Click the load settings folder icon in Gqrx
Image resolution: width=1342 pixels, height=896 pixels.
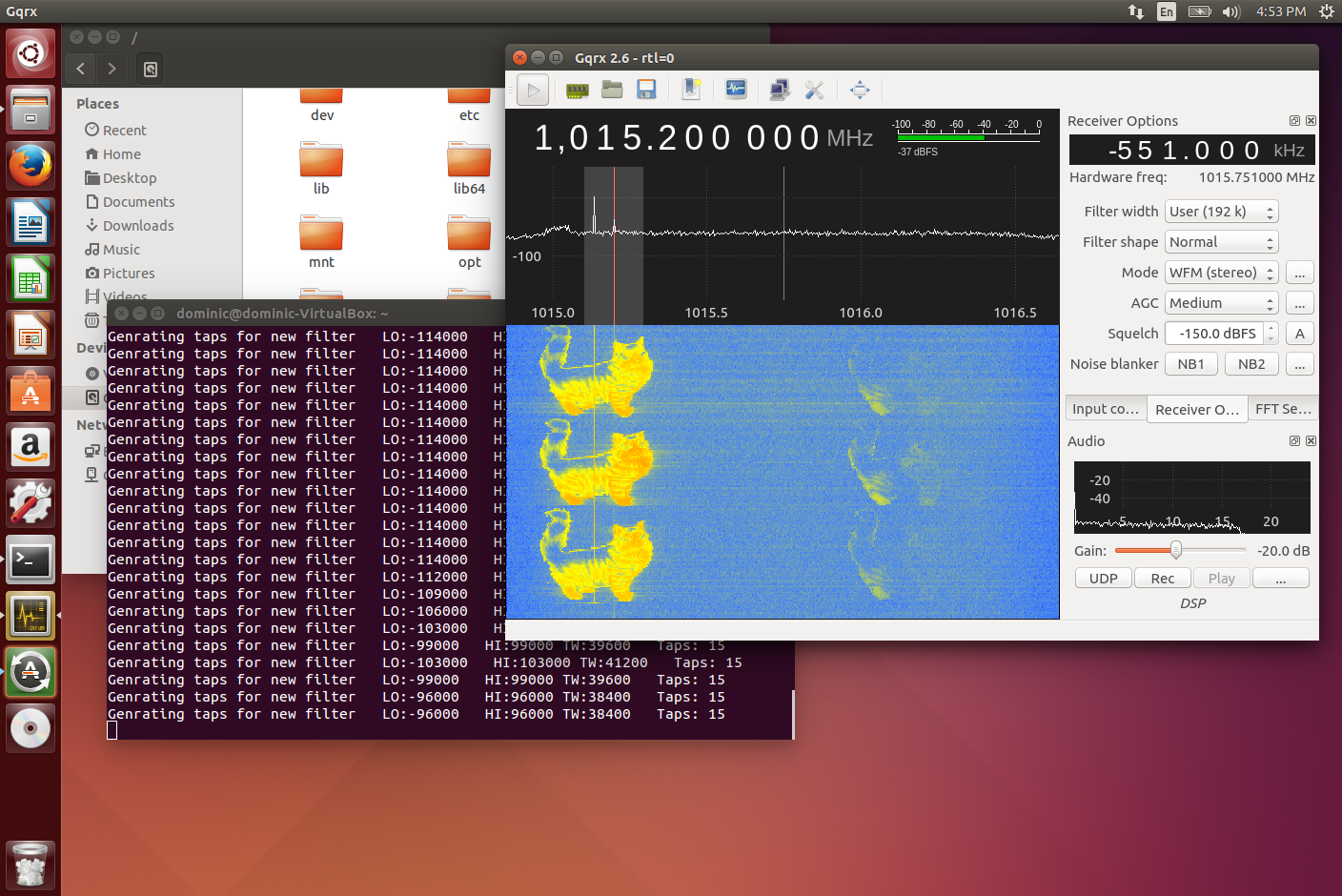coord(612,90)
